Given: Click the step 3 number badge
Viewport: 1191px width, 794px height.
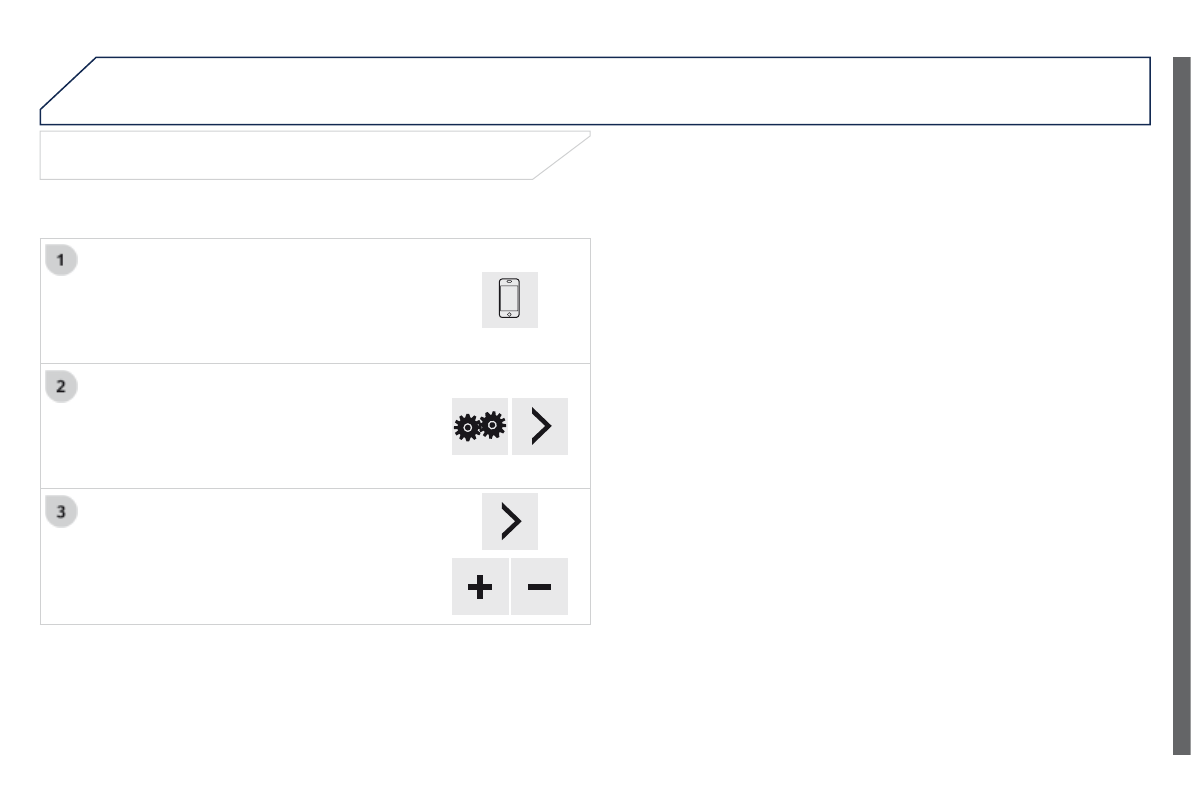Looking at the screenshot, I should [x=62, y=511].
